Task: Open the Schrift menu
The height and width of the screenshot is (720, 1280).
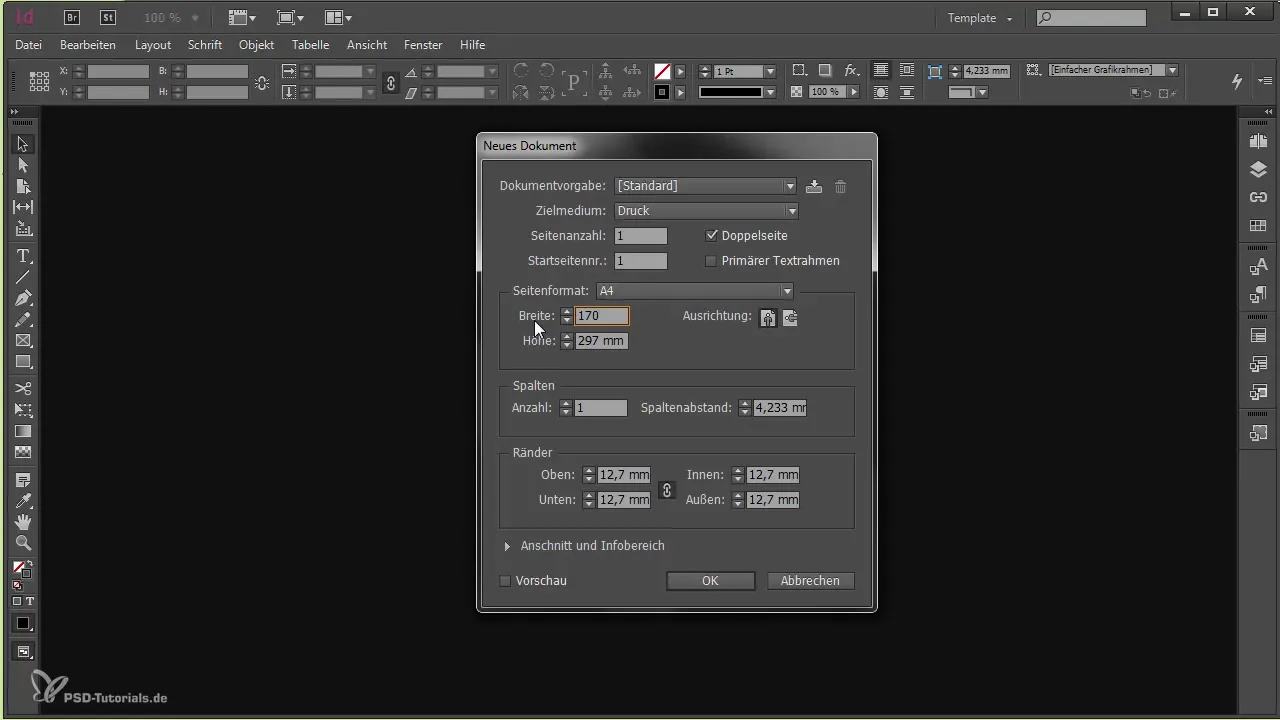Action: coord(205,45)
